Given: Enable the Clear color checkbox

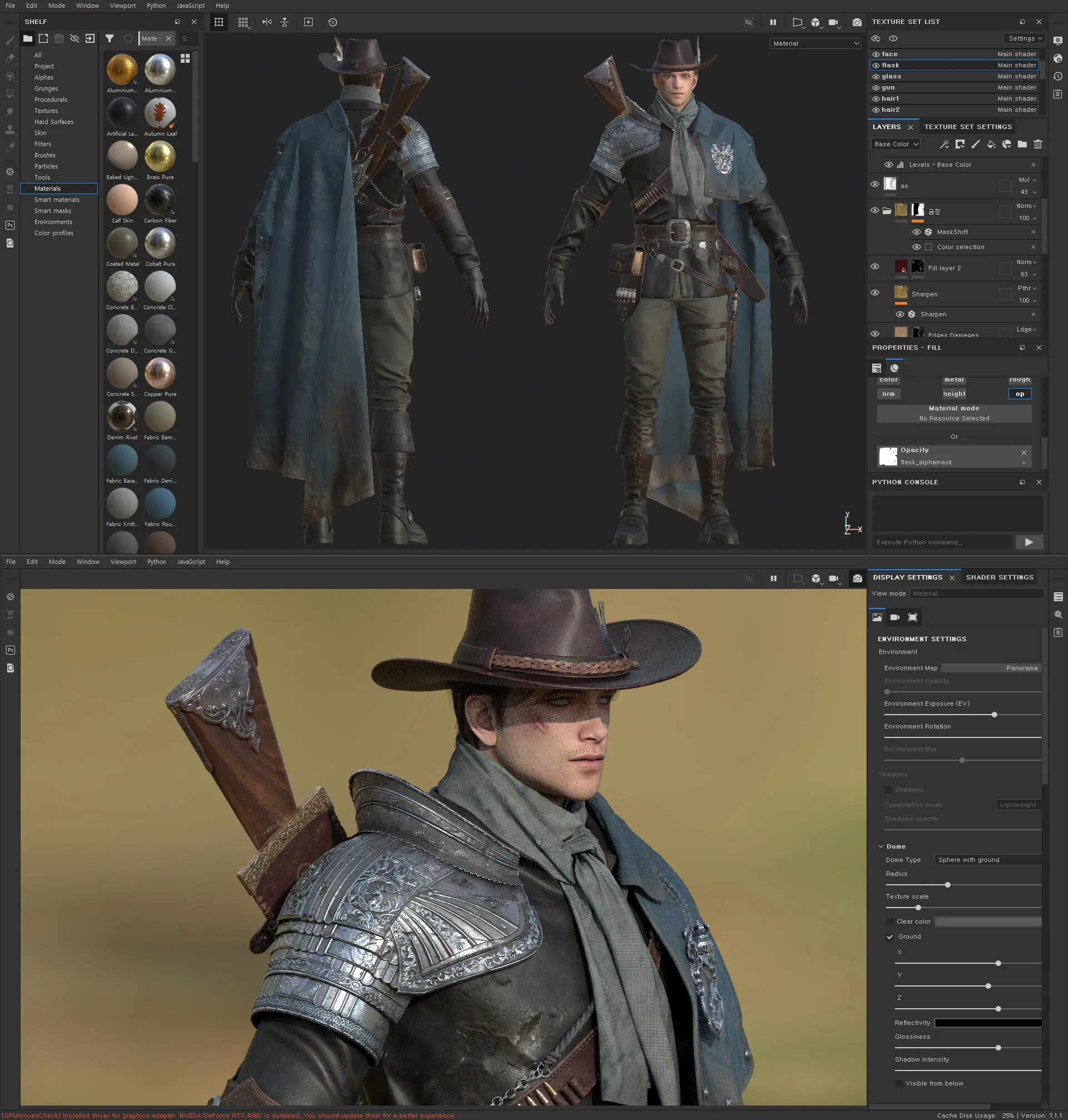Looking at the screenshot, I should (890, 921).
